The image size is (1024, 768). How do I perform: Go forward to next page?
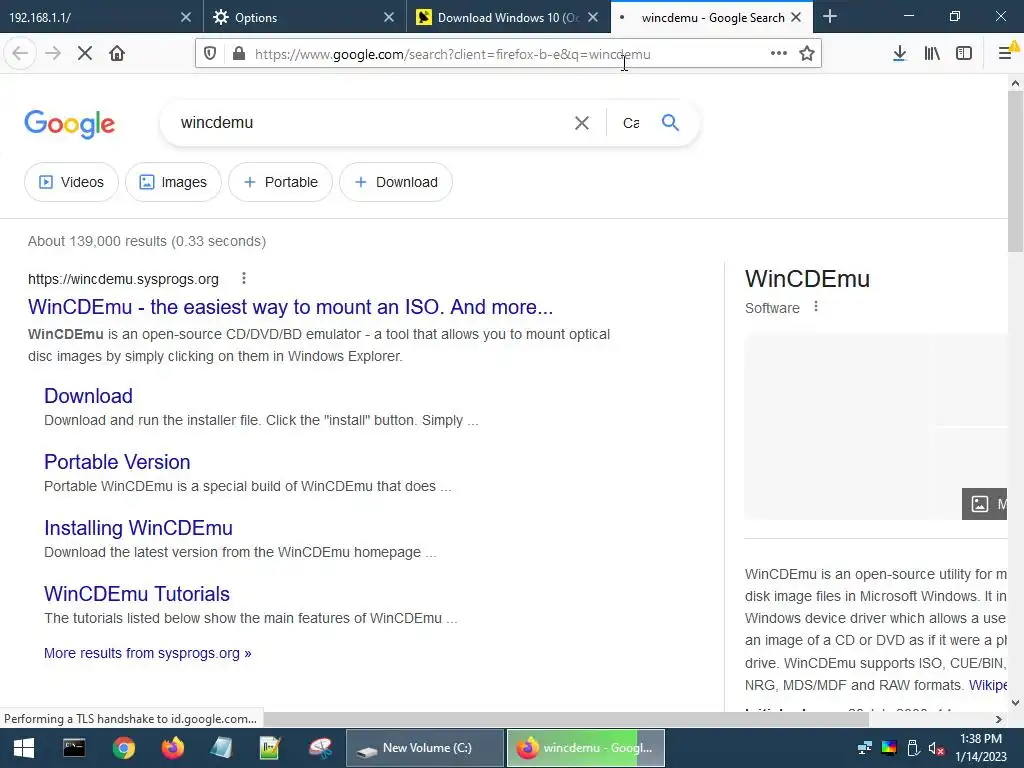53,54
